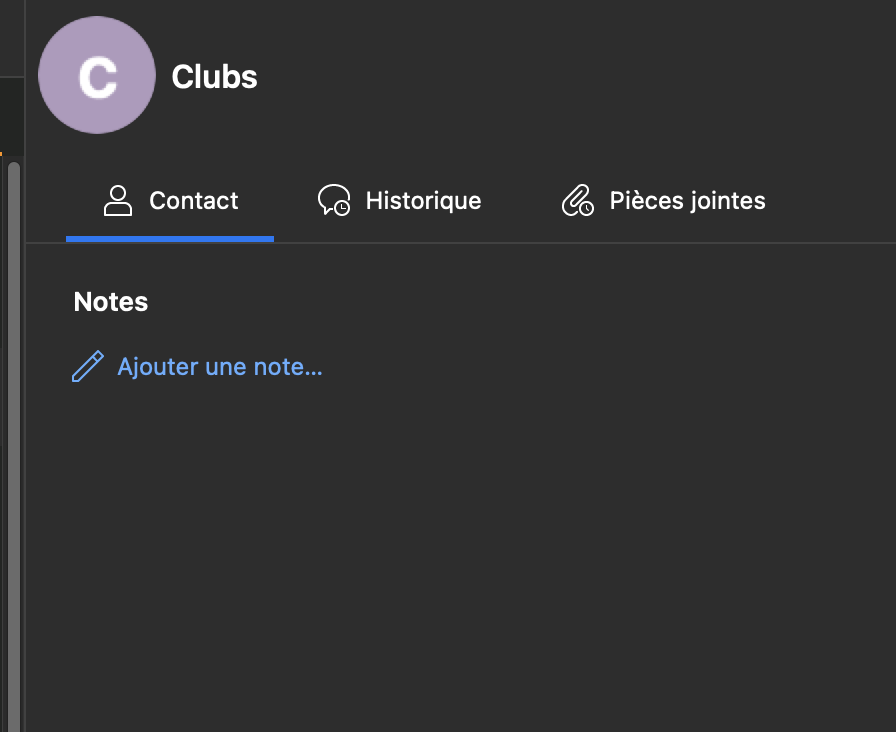Click the person icon on the Contact tab
This screenshot has width=896, height=732.
(x=118, y=200)
